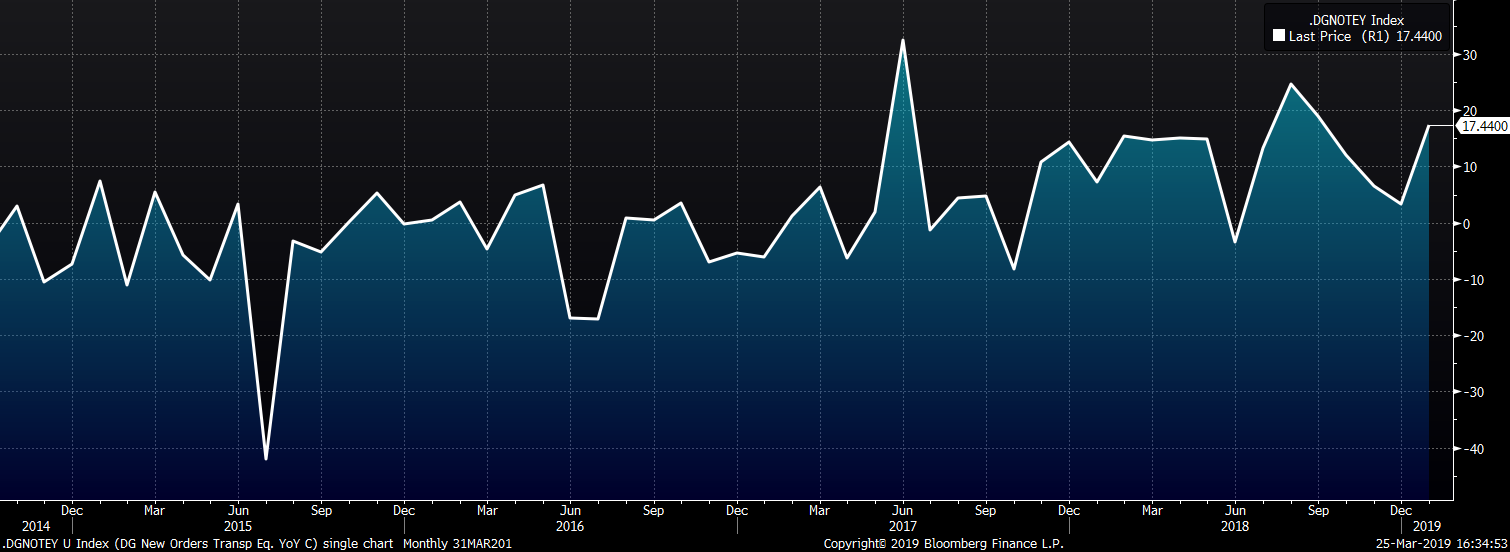1510x552 pixels.
Task: Click the 2015 year label on x-axis
Action: tap(238, 526)
